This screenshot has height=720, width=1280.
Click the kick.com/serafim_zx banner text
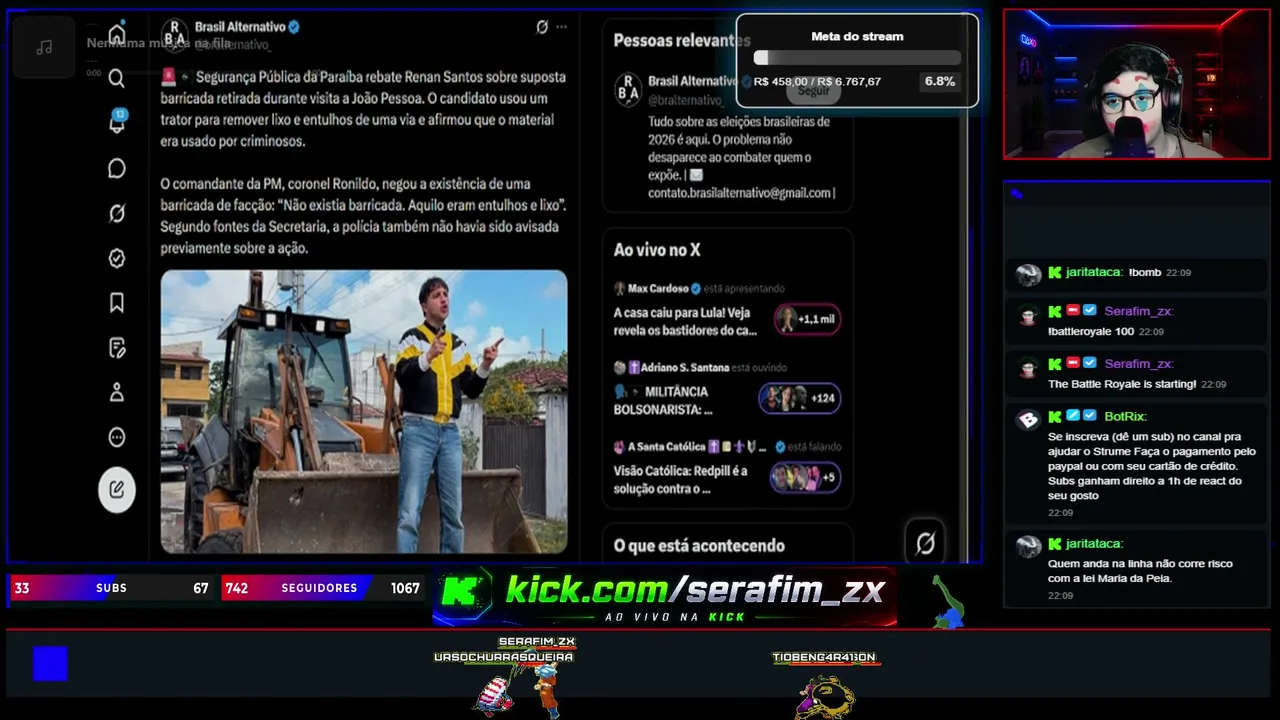[x=695, y=590]
